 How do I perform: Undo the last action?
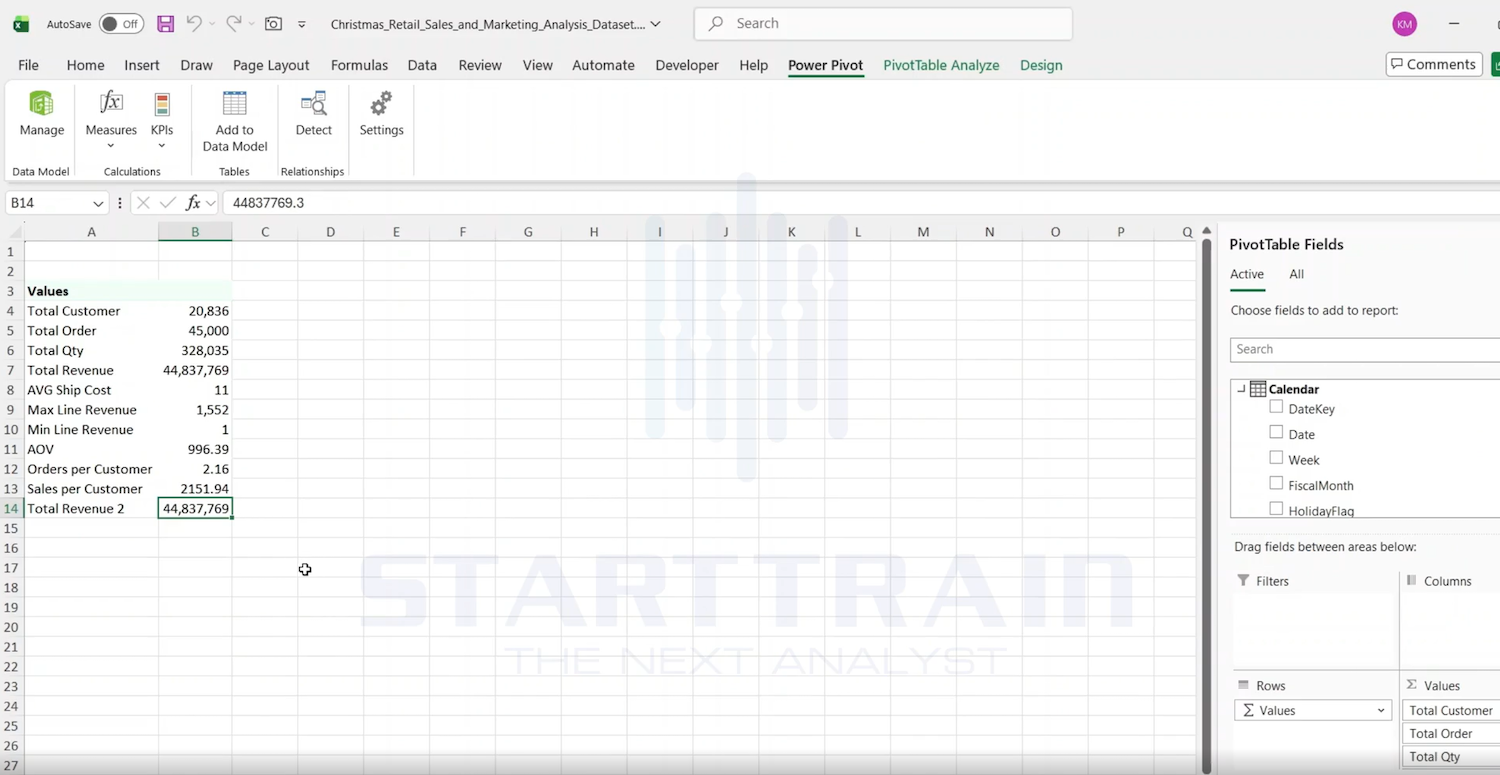coord(194,23)
